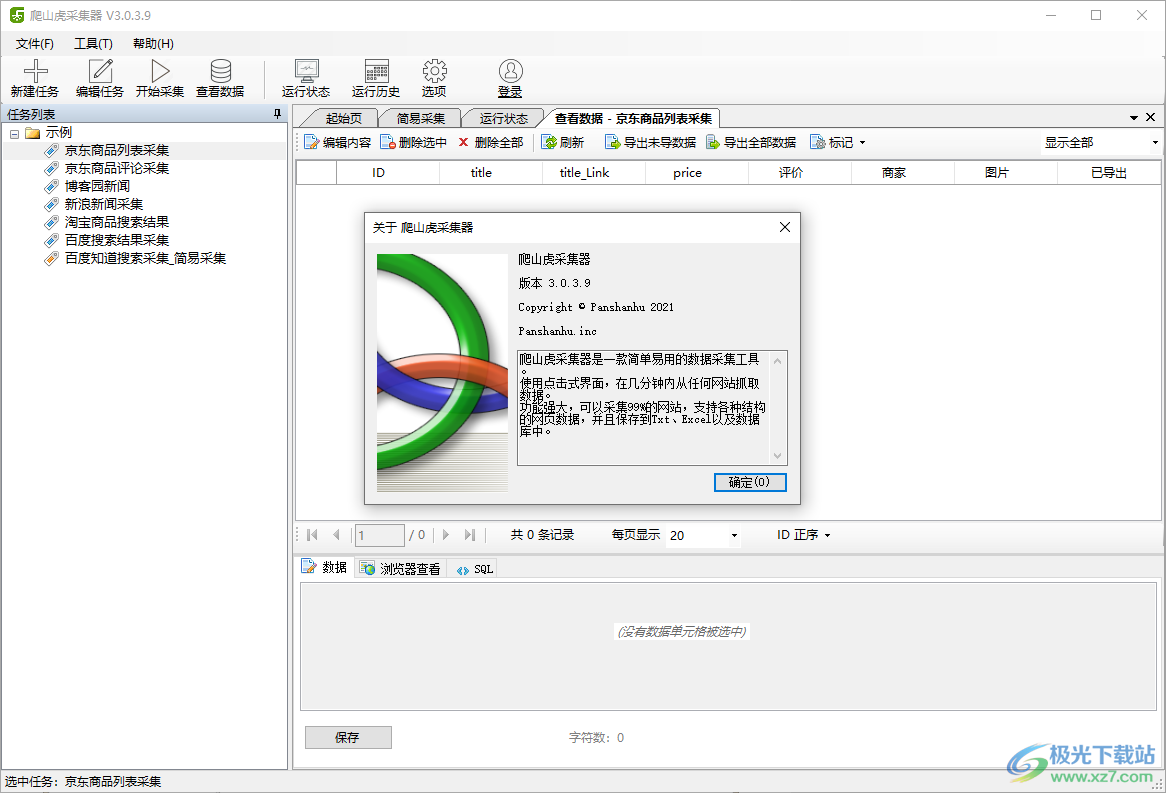
Task: Click the 运行历史 icon
Action: tap(375, 77)
